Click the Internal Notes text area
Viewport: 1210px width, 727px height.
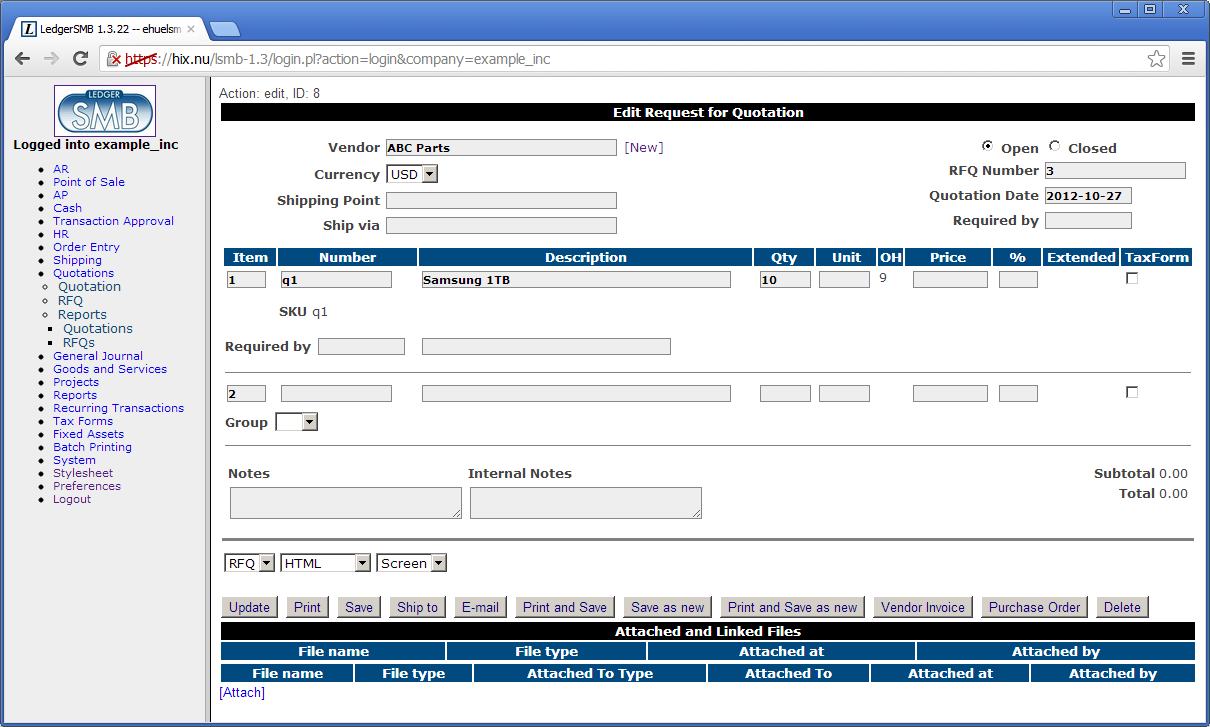586,503
